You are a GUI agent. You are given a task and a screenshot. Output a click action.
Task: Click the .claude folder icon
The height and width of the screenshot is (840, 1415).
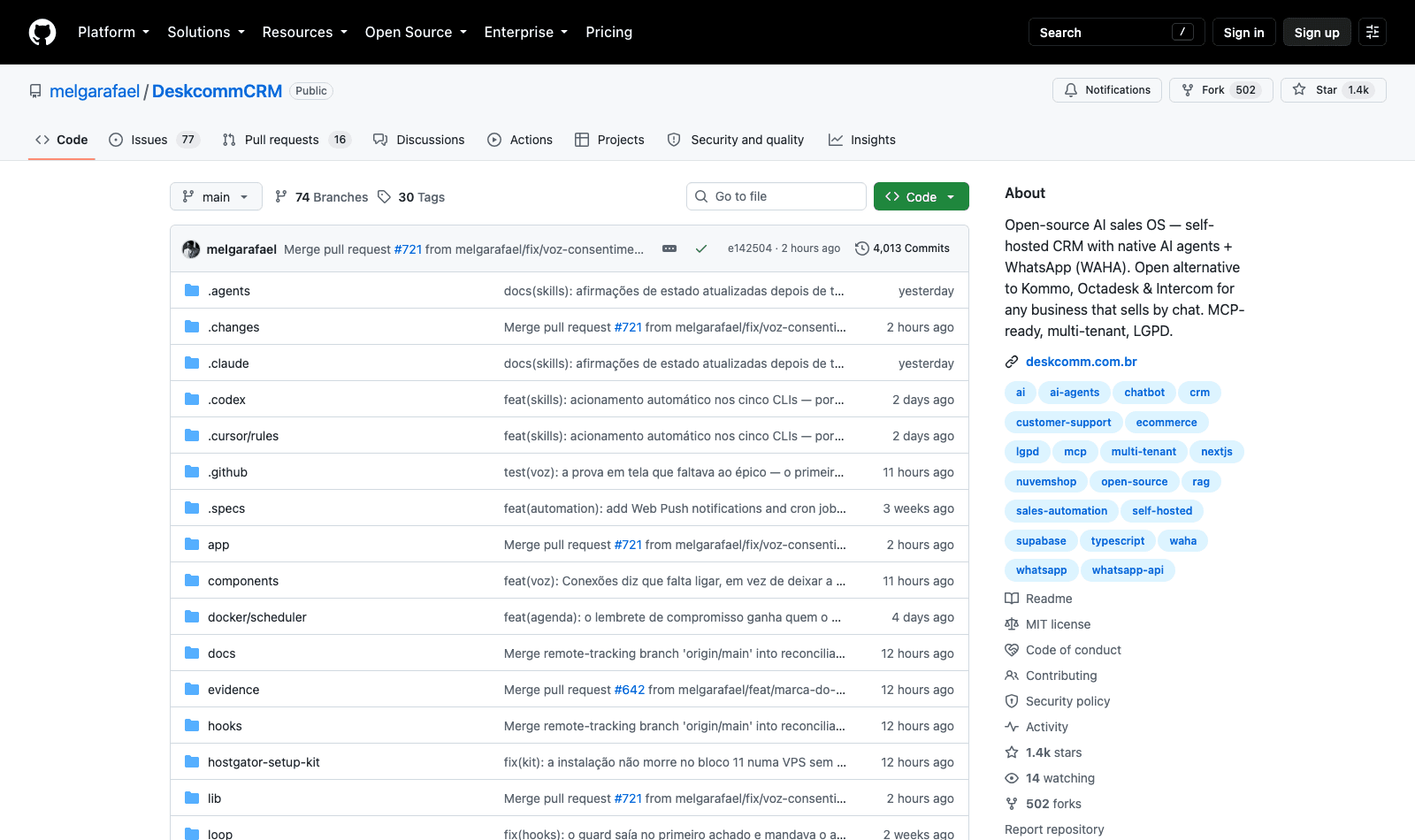click(192, 363)
